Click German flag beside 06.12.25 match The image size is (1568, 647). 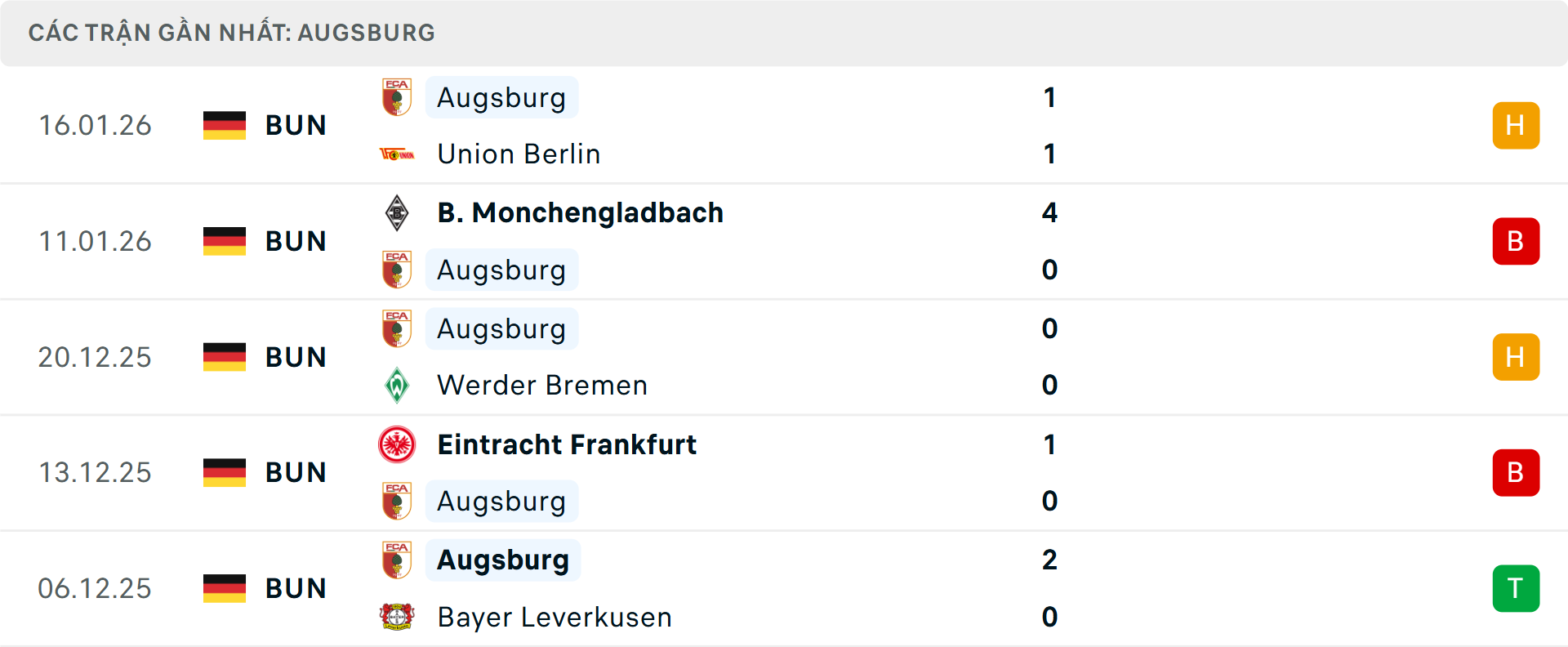click(x=225, y=588)
